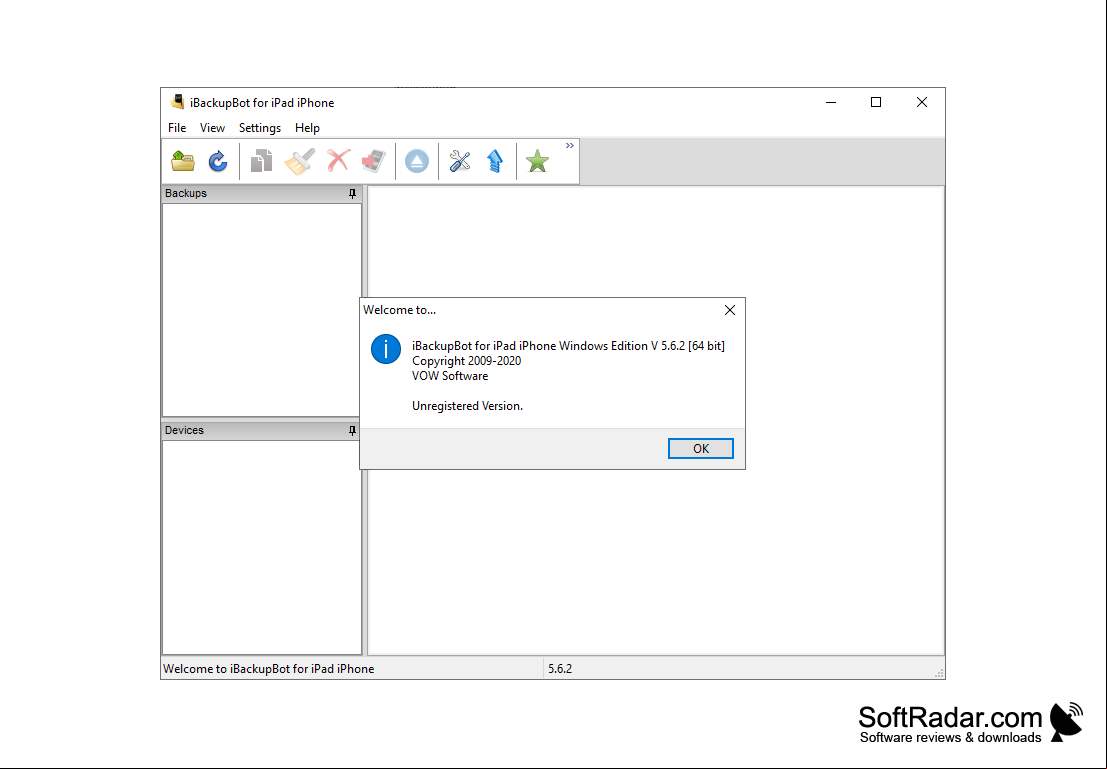
Task: Click the 'Copyright 2009-2020' text
Action: click(467, 361)
